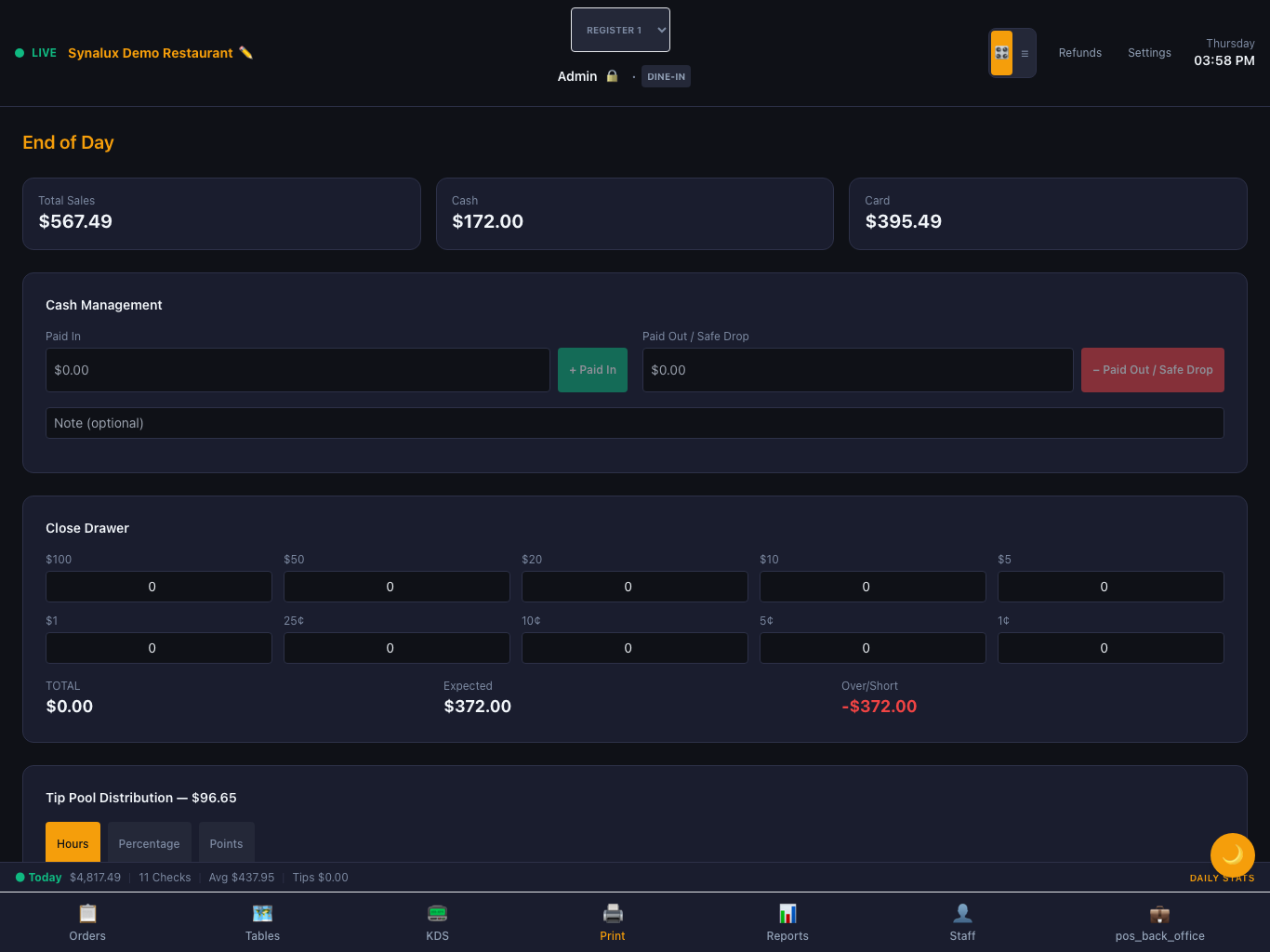Select the Points tip pool tab
The height and width of the screenshot is (952, 1270).
(x=226, y=843)
